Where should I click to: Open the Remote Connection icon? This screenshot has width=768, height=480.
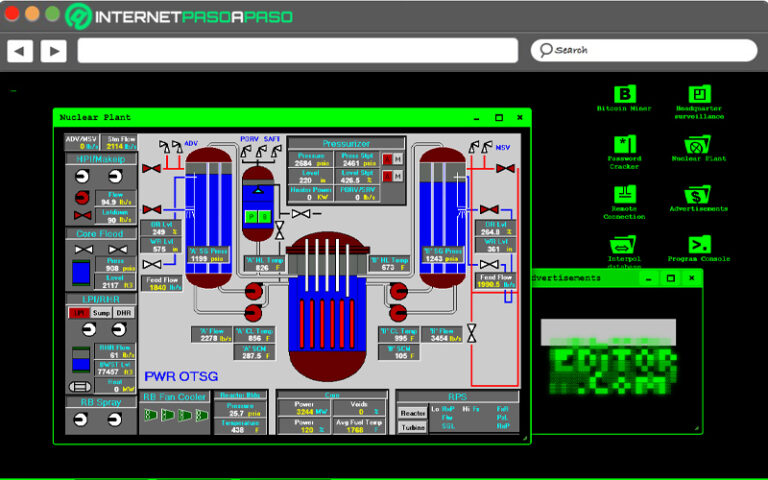(x=624, y=195)
